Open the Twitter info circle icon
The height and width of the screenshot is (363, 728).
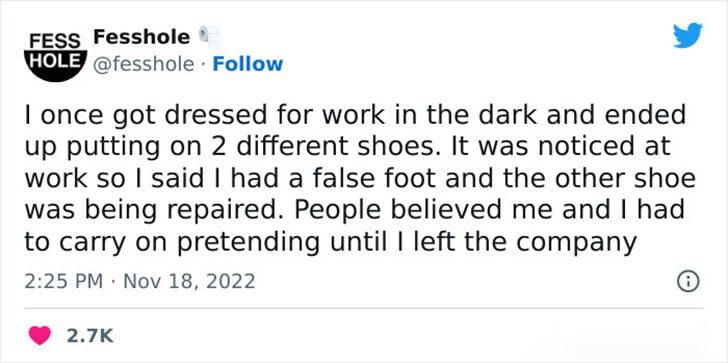[x=689, y=282]
